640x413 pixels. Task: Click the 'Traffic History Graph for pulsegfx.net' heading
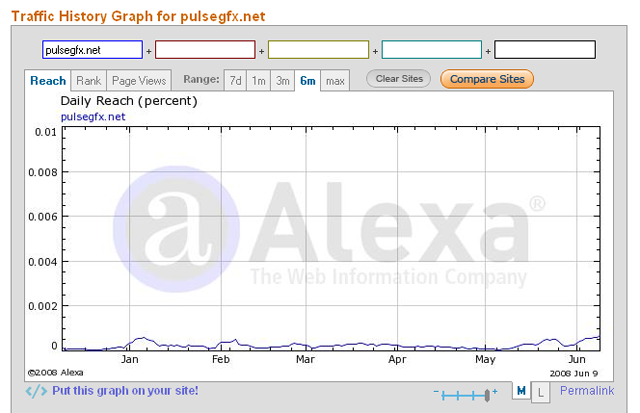(138, 16)
